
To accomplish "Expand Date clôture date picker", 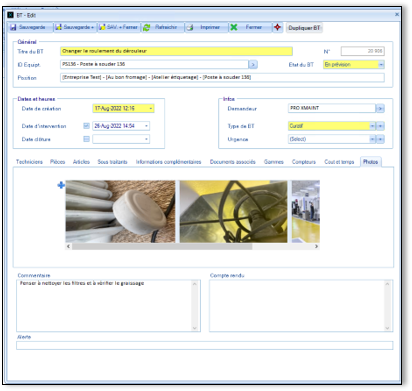I will pyautogui.click(x=146, y=139).
